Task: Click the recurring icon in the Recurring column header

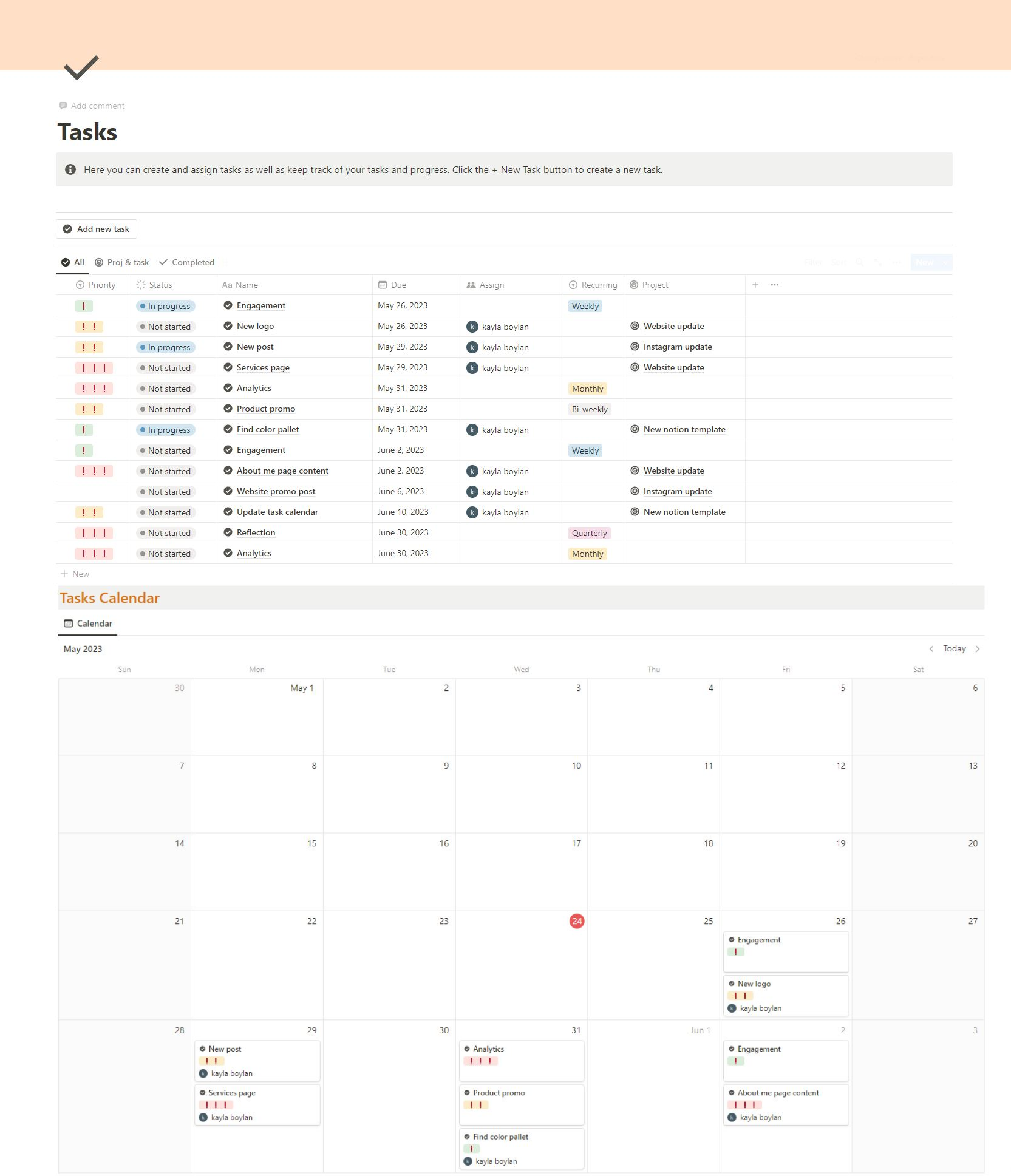Action: (x=573, y=285)
